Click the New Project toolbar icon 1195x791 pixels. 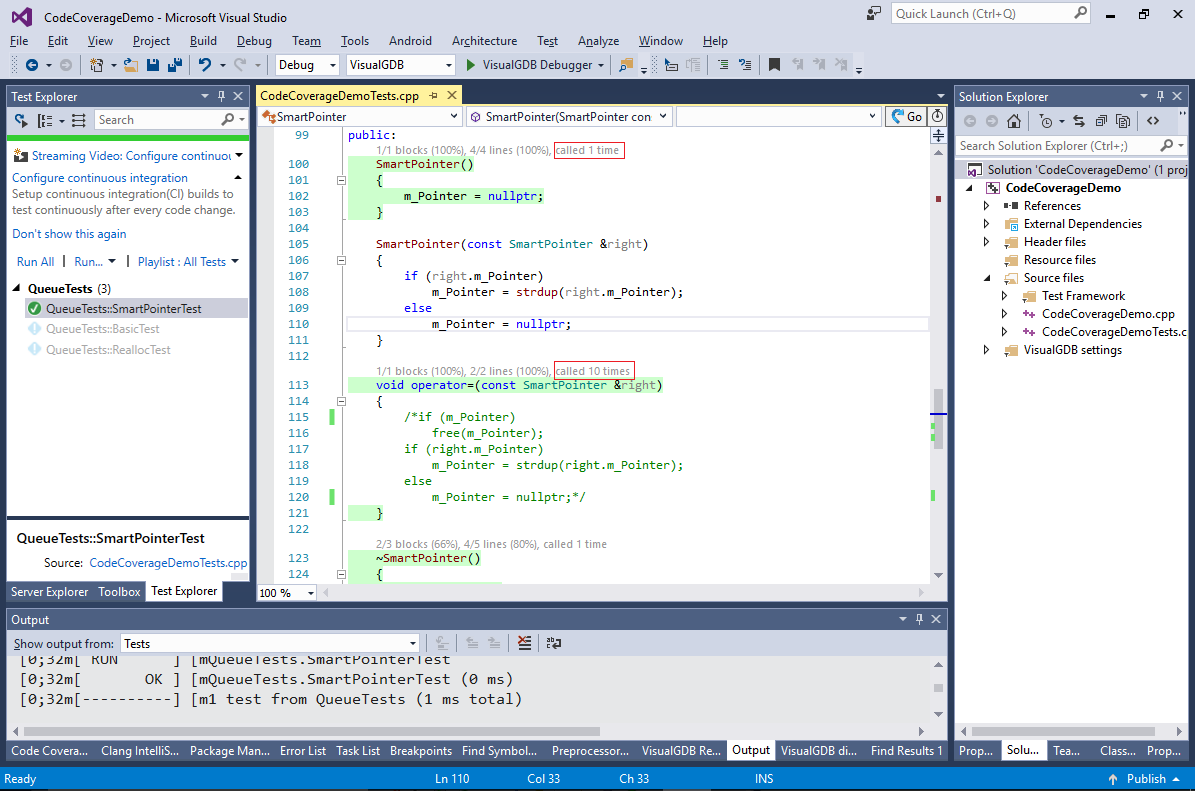96,66
